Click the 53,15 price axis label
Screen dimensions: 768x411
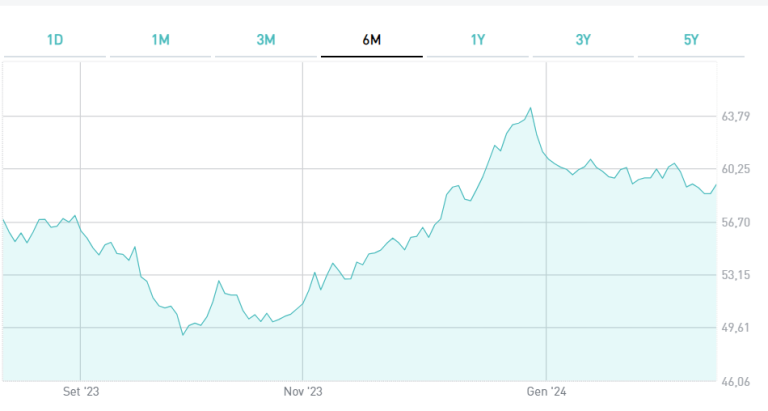(736, 275)
